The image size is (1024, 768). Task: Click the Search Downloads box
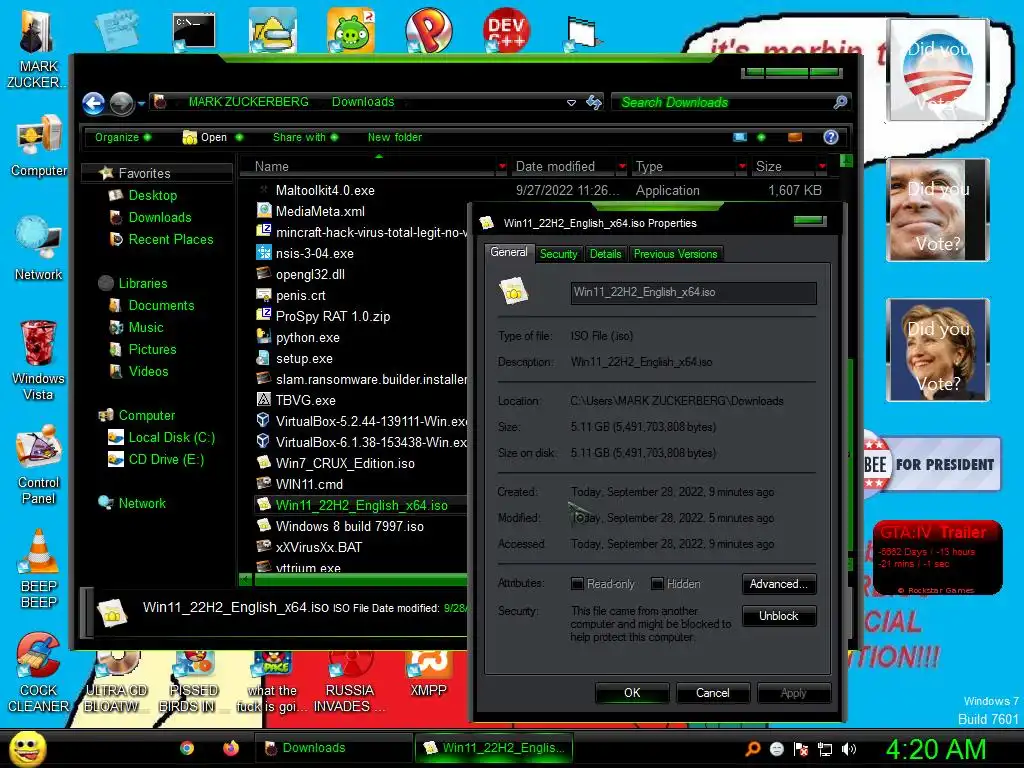tap(722, 103)
